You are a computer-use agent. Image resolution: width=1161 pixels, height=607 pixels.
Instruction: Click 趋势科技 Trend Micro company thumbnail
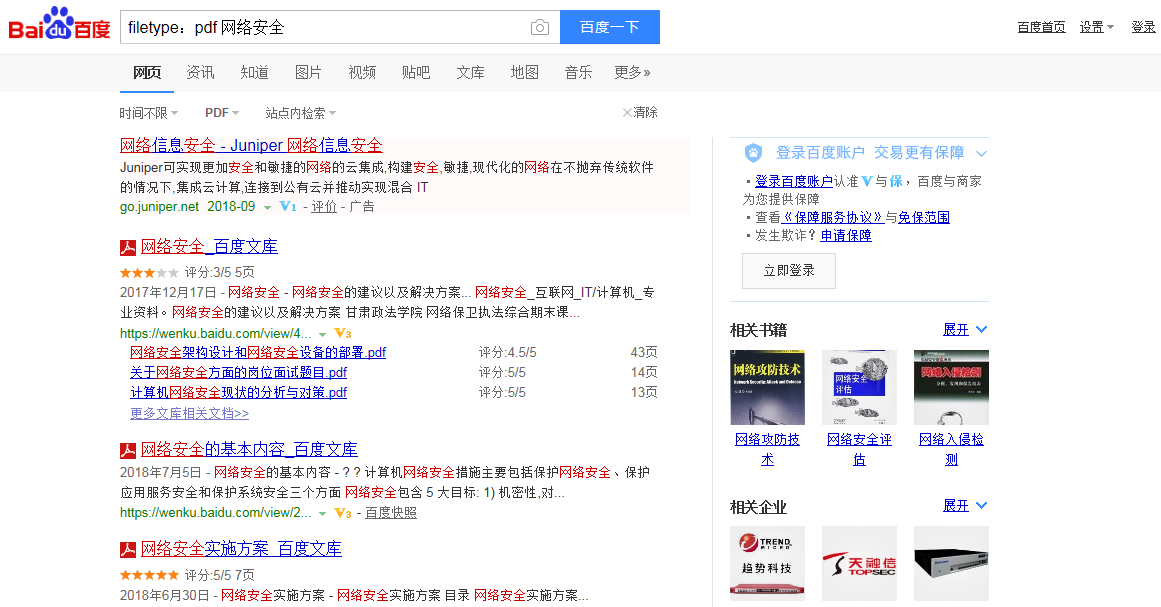point(767,563)
